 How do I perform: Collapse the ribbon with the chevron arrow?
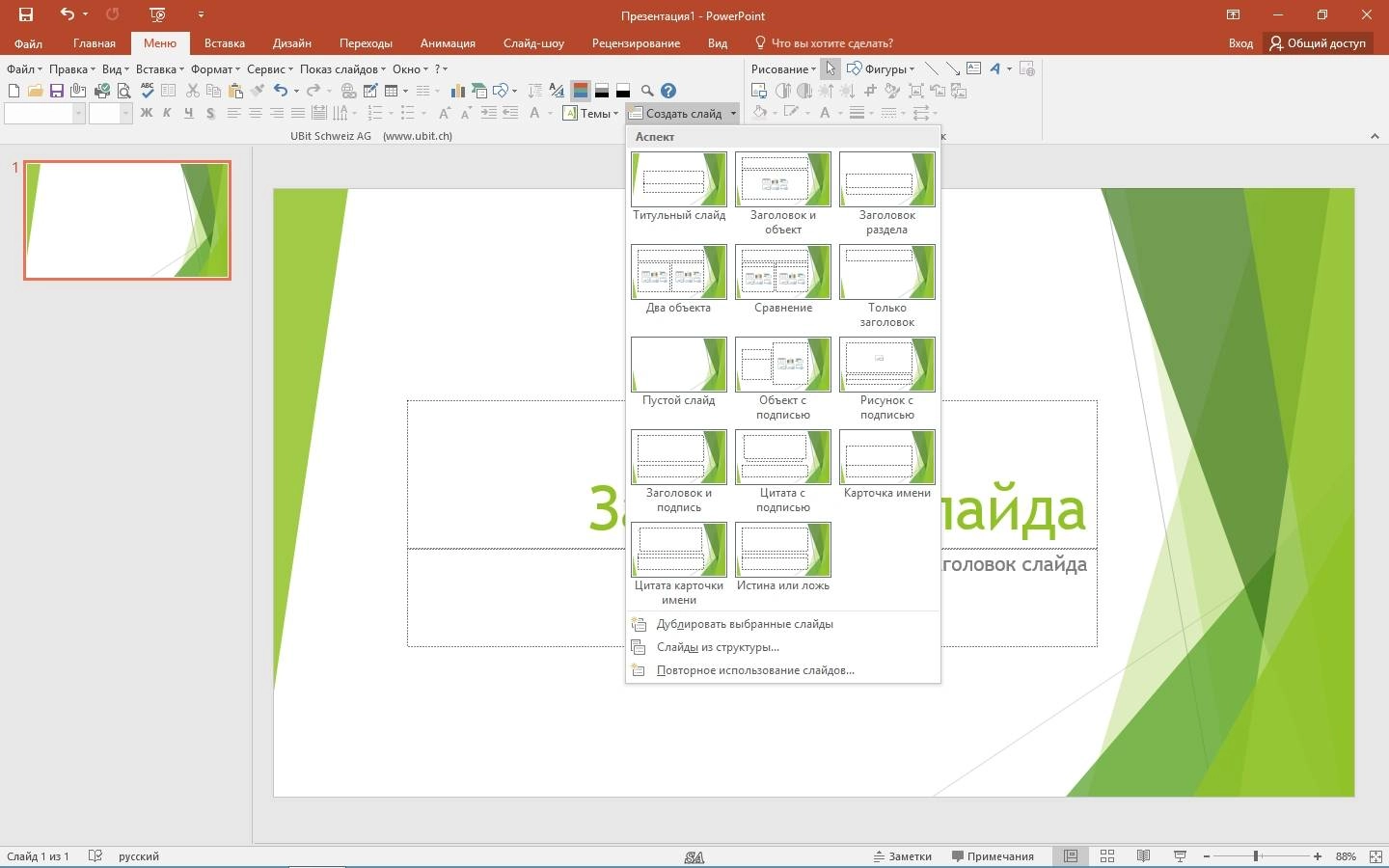[1375, 136]
